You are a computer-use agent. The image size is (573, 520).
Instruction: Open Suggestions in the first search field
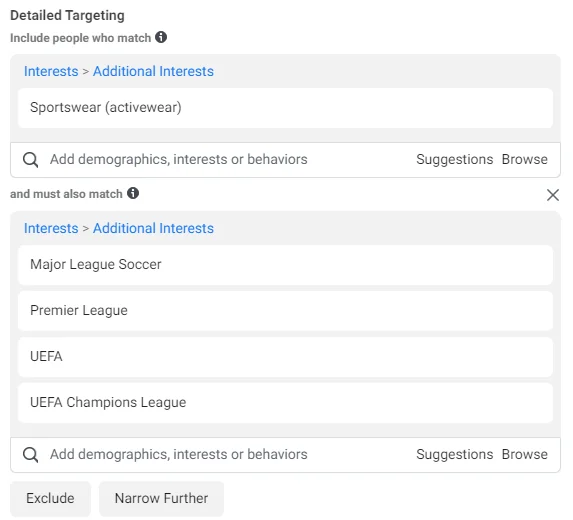click(455, 160)
